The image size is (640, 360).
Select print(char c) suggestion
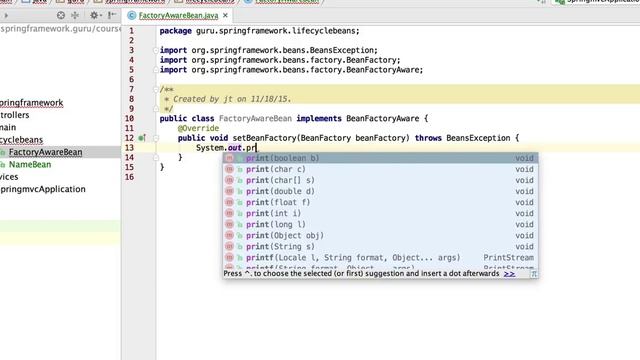[x=380, y=169]
